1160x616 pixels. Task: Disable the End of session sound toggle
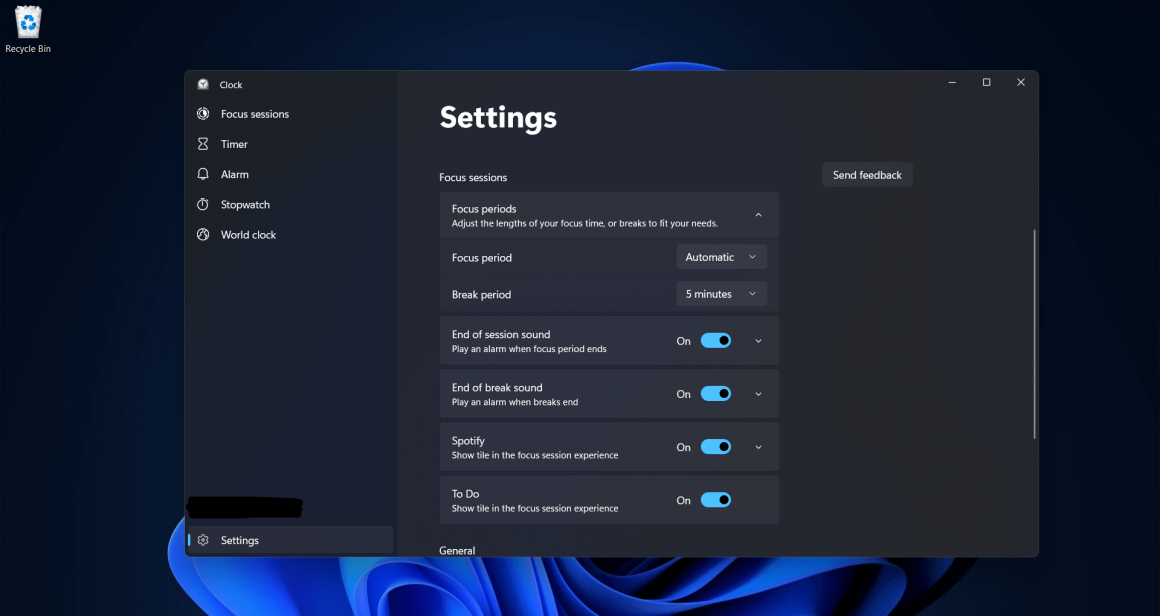point(716,340)
